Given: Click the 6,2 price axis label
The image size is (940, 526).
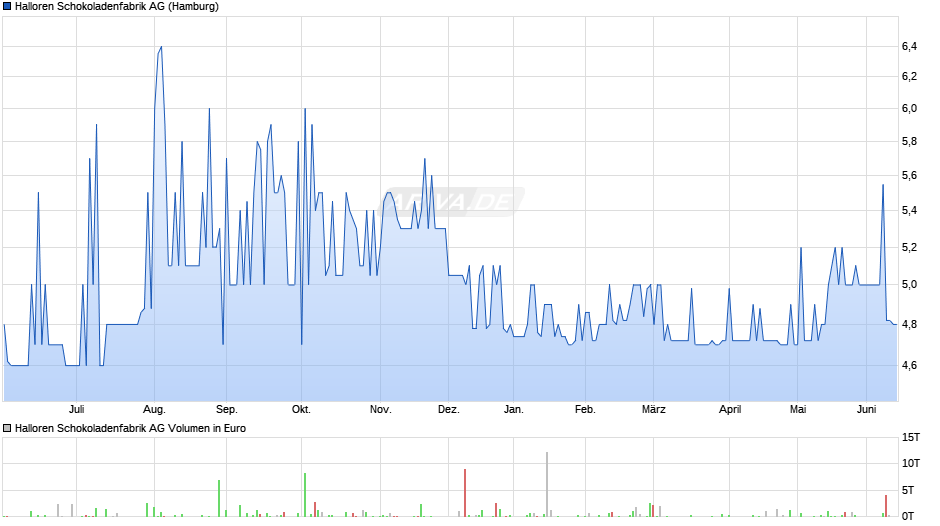Looking at the screenshot, I should click(909, 77).
